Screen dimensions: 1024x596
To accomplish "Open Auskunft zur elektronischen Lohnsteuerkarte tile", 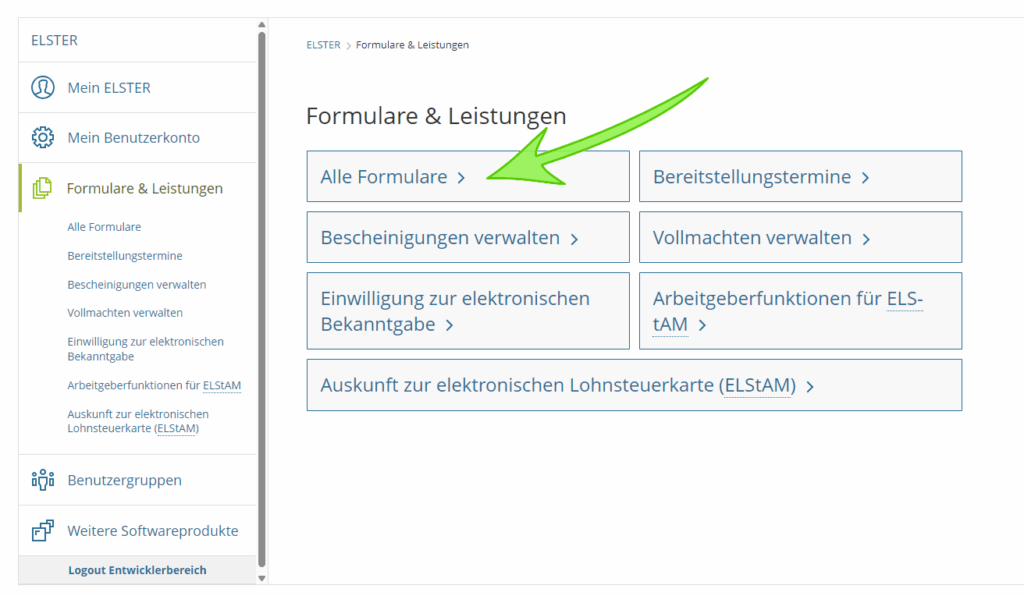I will pos(634,385).
